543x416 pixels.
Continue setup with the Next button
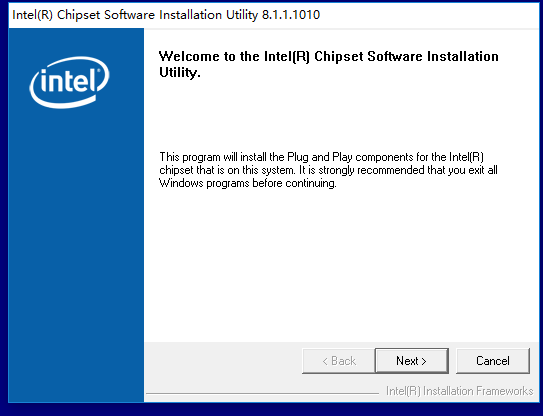411,361
